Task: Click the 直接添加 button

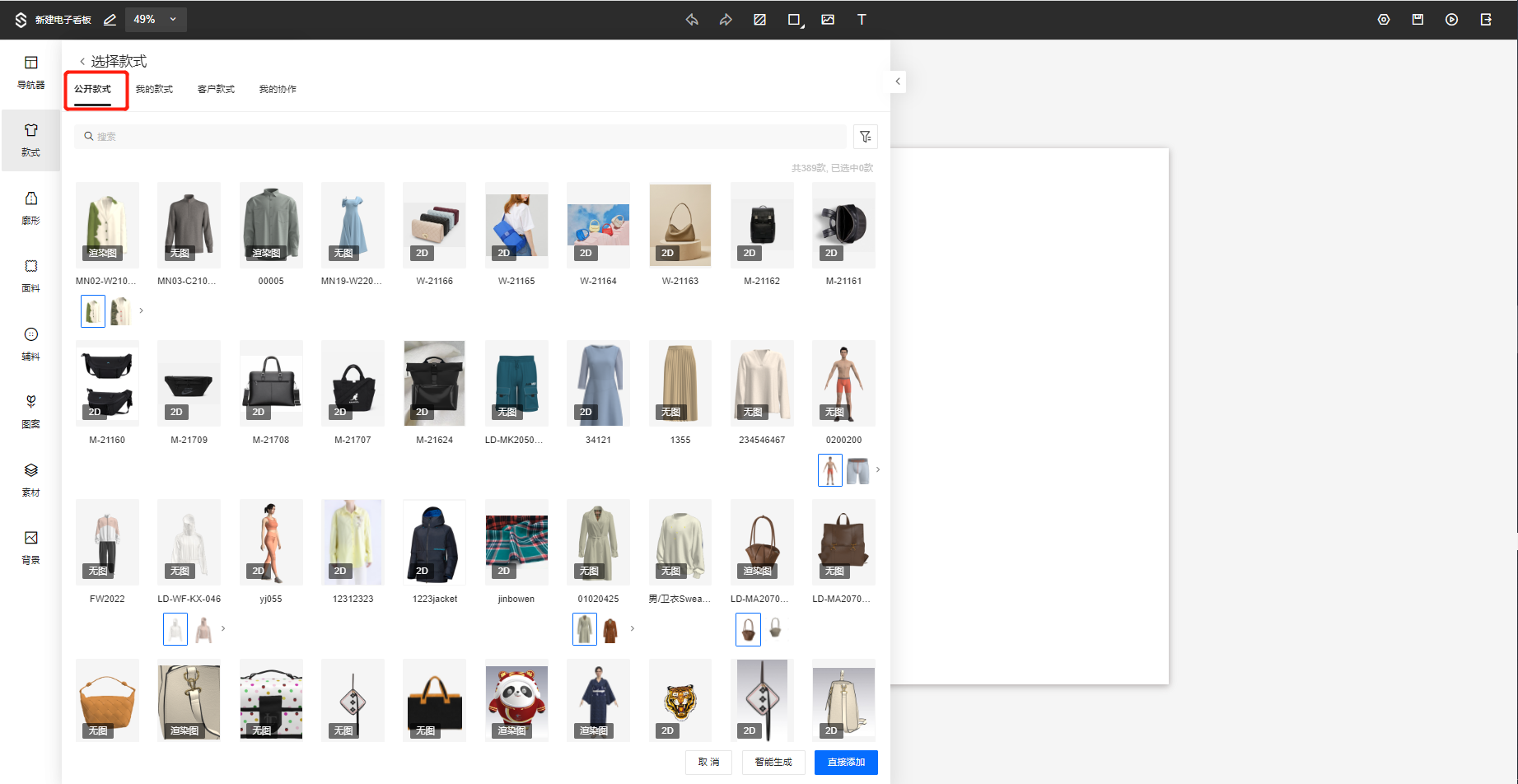Action: tap(846, 763)
